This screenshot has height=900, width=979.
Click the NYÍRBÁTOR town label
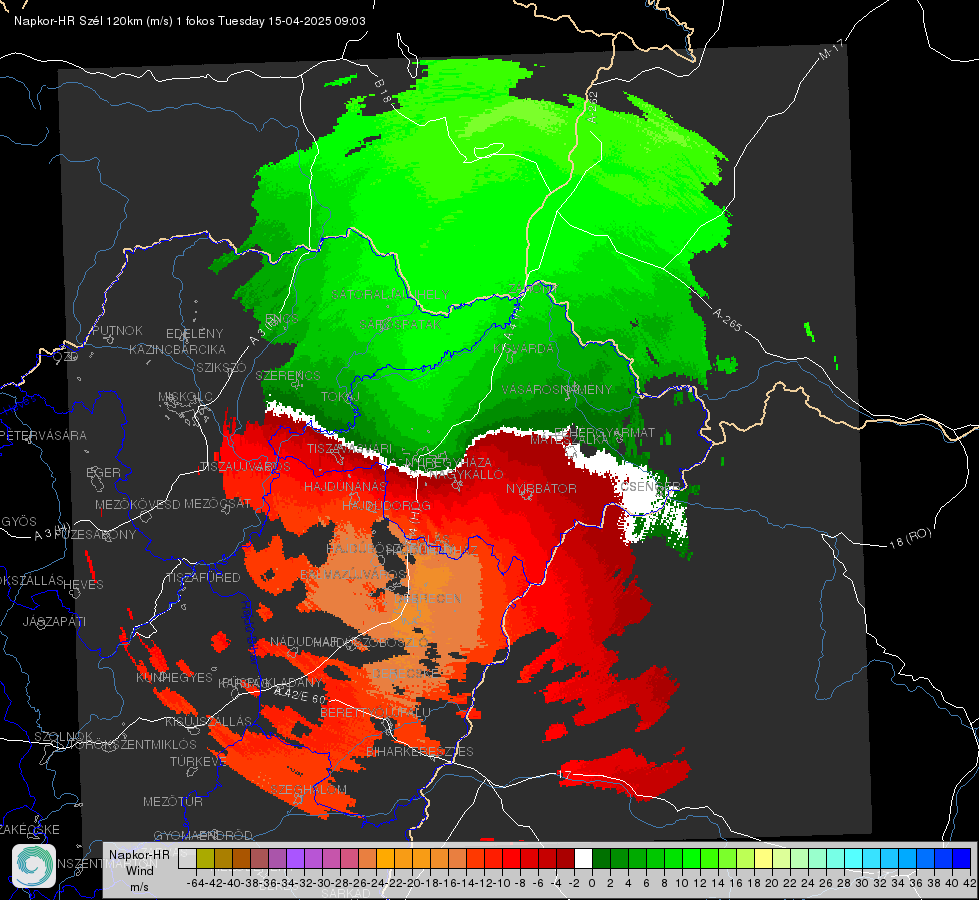click(541, 488)
